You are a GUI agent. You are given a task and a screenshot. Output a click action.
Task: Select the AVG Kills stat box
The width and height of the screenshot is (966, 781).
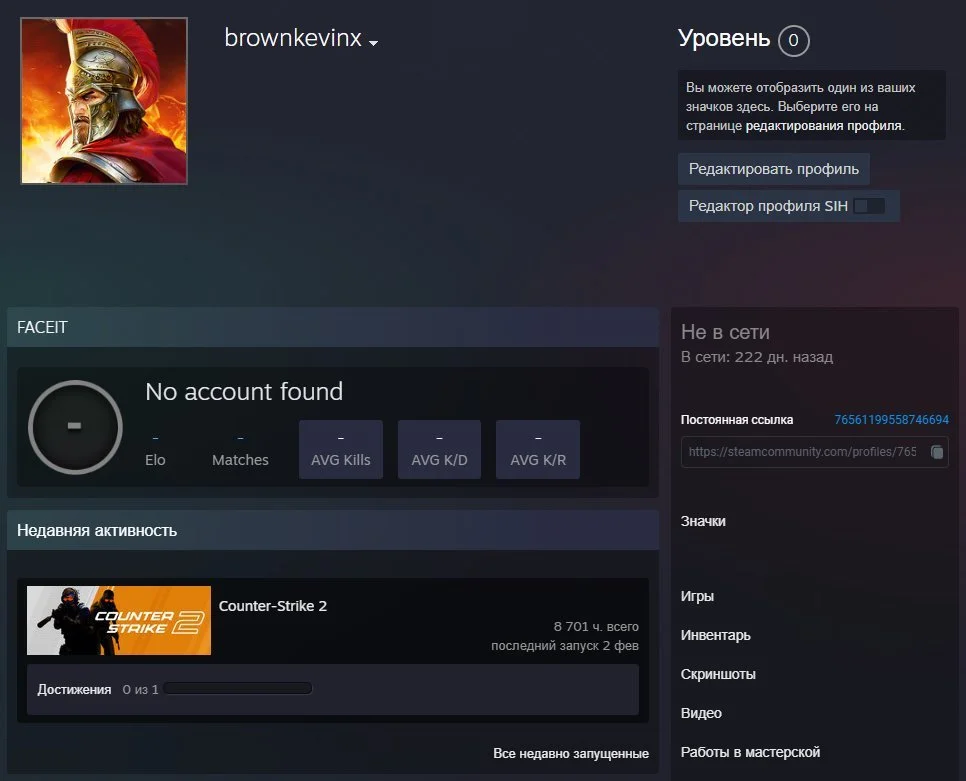(x=341, y=450)
